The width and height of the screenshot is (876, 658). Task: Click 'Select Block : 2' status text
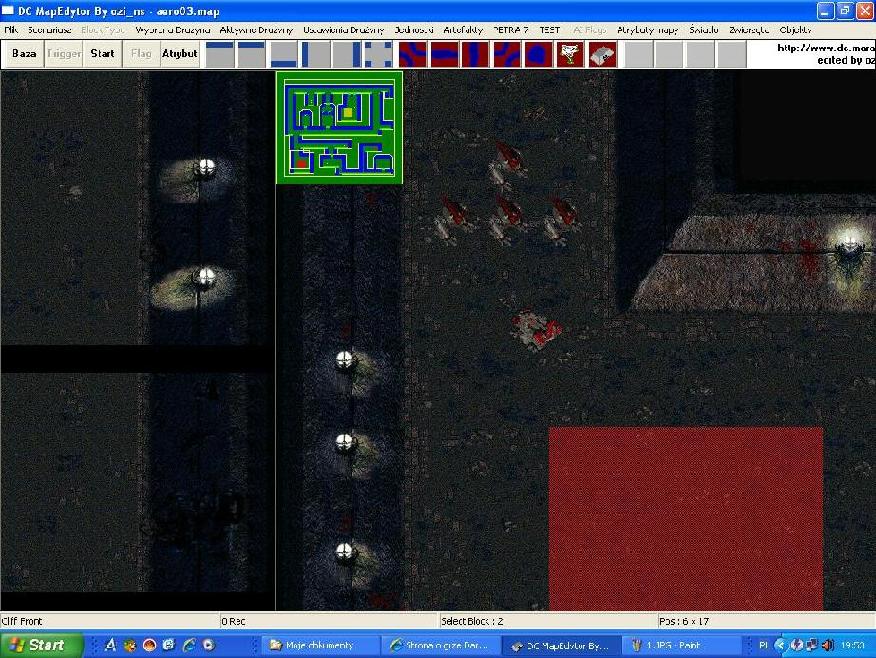click(x=473, y=621)
